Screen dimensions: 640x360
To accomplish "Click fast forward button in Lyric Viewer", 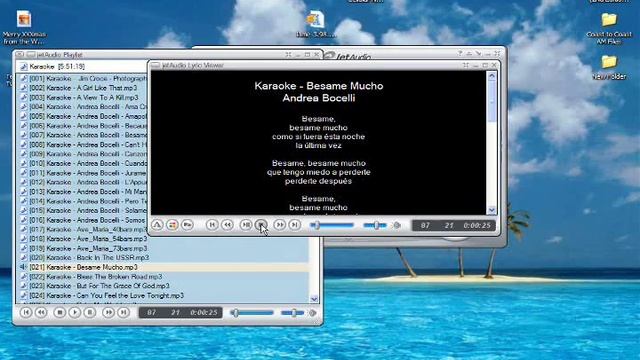I will tap(280, 225).
